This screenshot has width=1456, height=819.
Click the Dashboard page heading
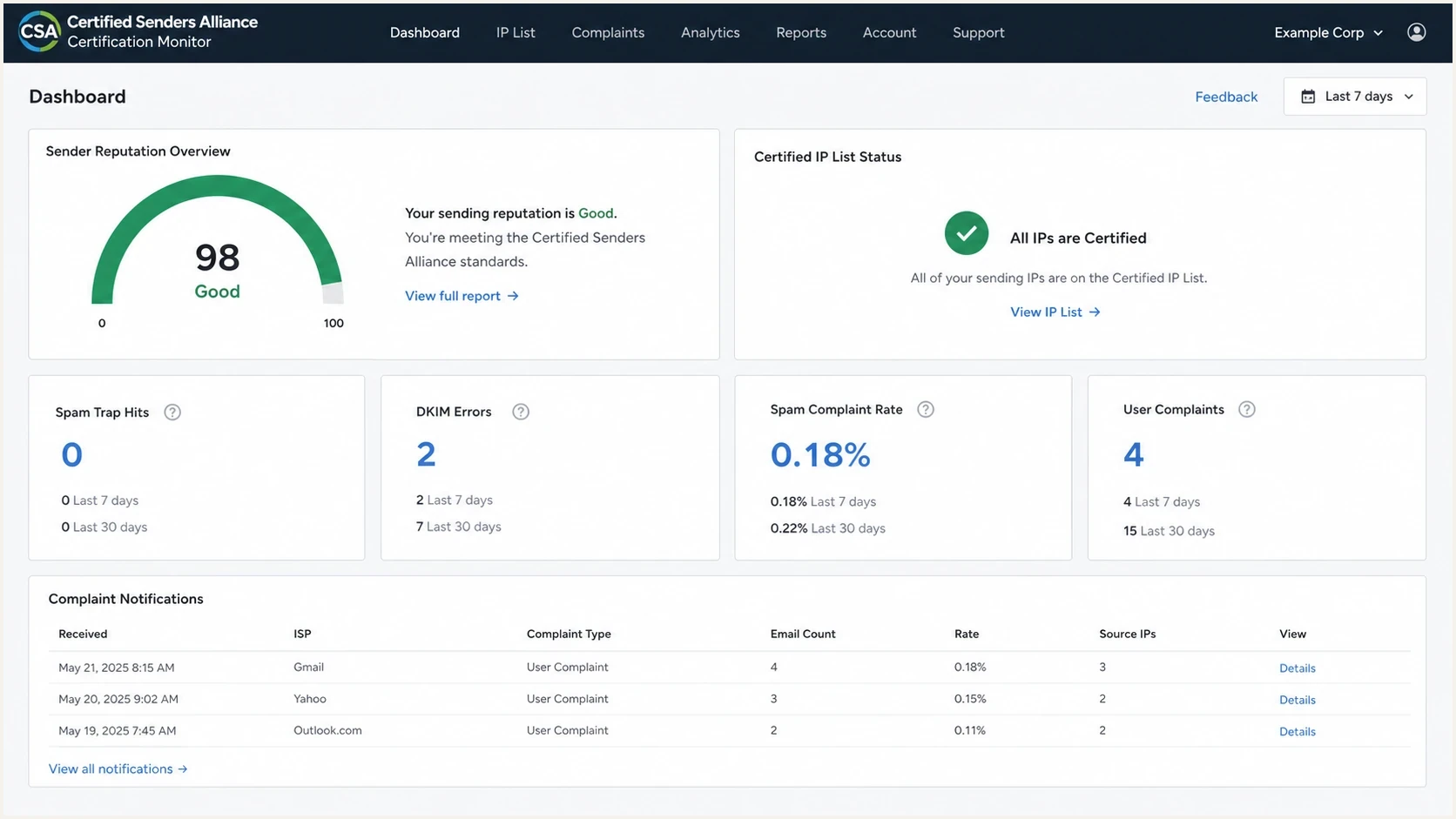[78, 97]
